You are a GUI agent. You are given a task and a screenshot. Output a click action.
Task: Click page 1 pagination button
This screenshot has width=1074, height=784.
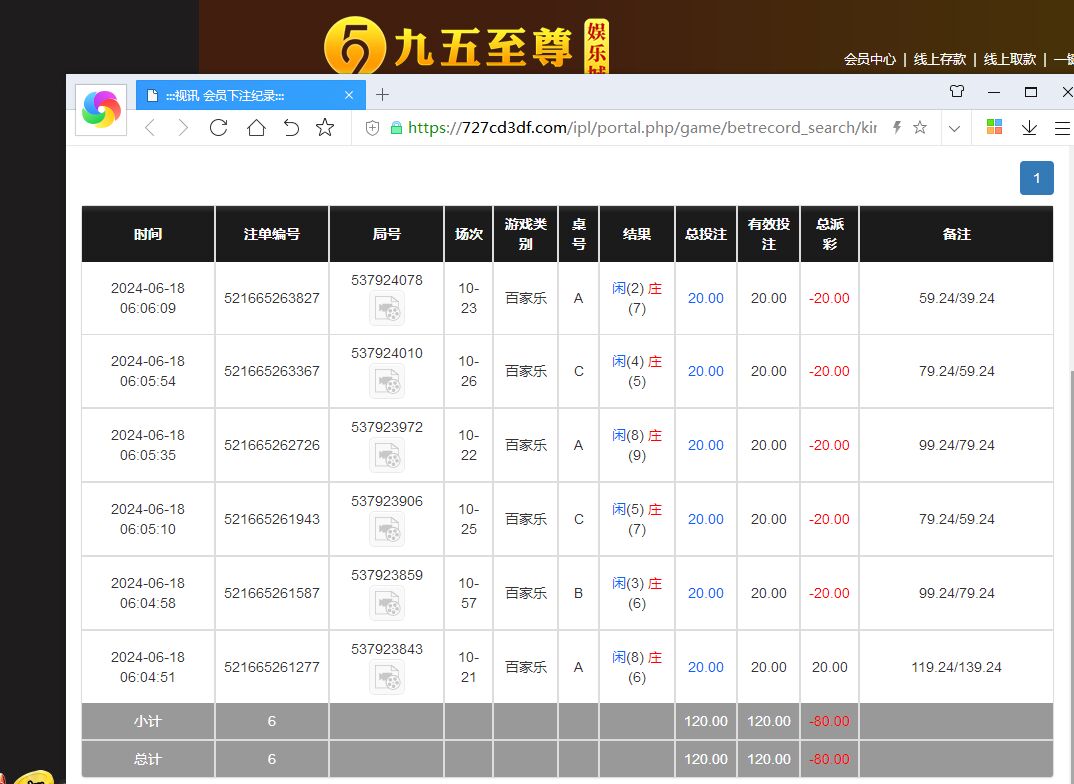pyautogui.click(x=1036, y=178)
